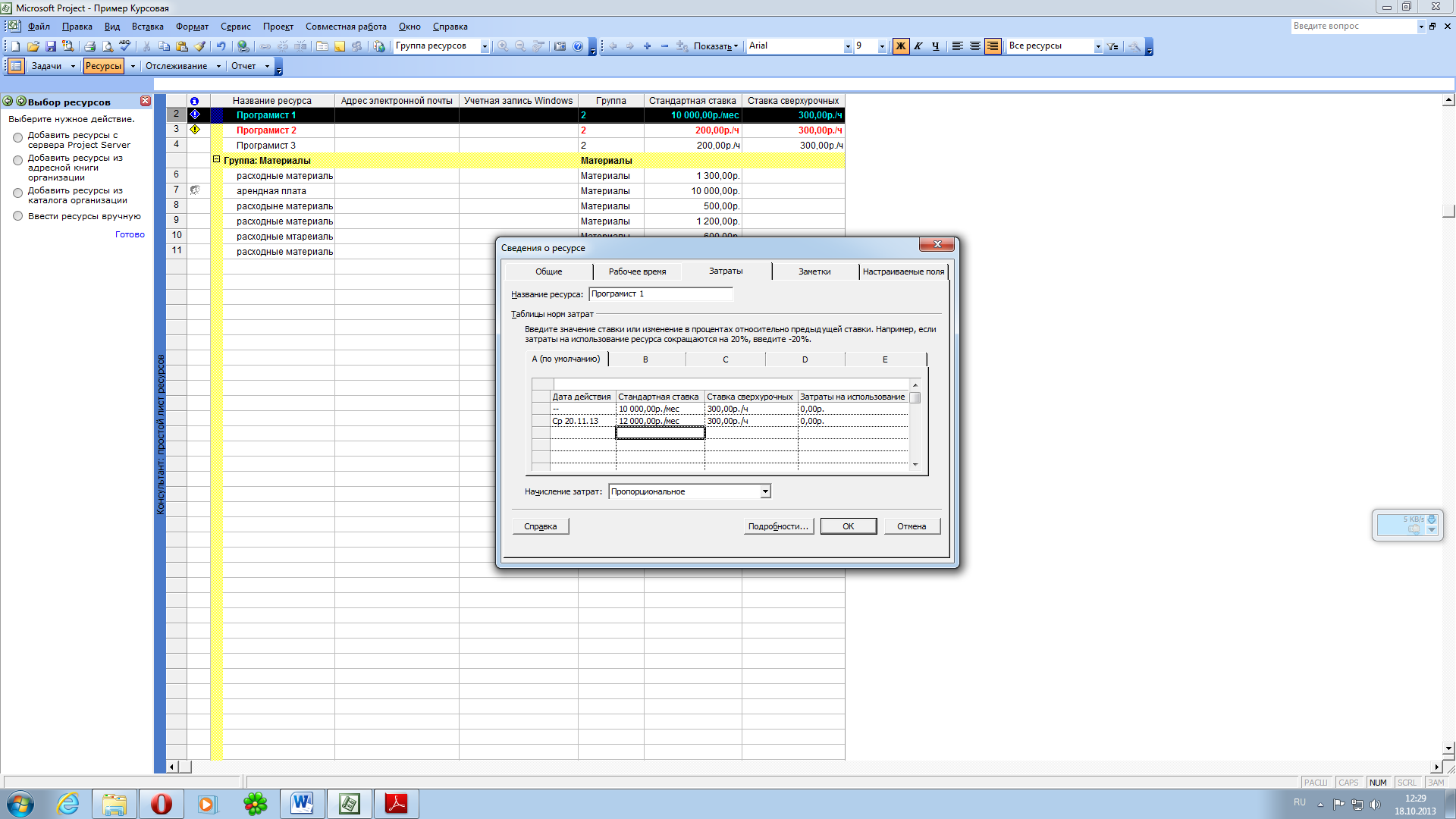Click the 'Готово' link in side pane
This screenshot has width=1456, height=819.
tap(130, 234)
